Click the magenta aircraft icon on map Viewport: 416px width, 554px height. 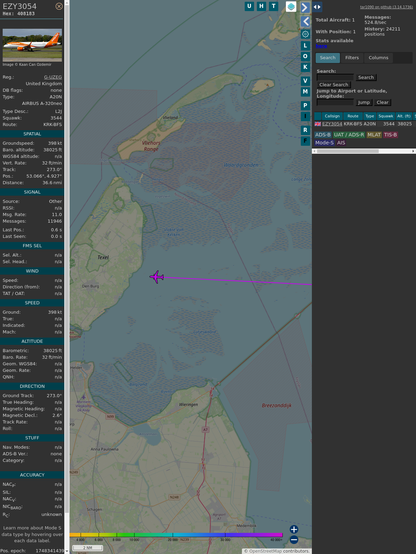pos(157,277)
